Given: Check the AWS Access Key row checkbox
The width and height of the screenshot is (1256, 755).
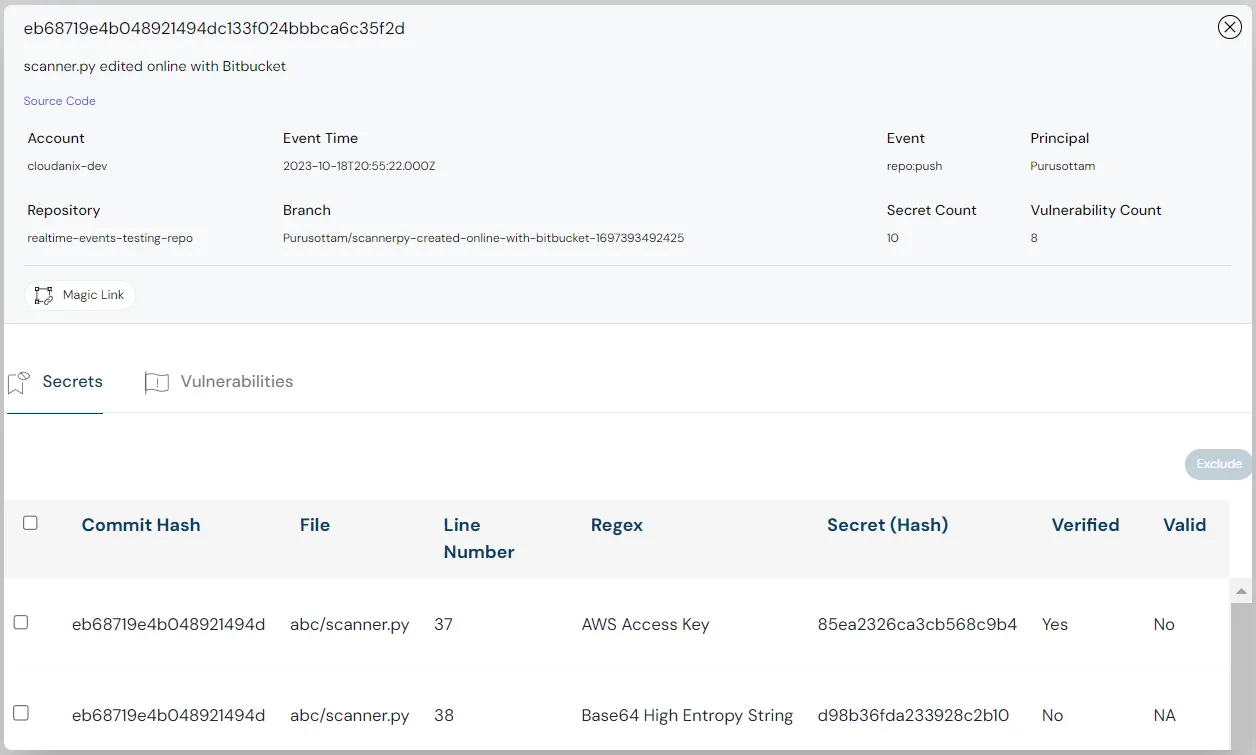Looking at the screenshot, I should (x=21, y=622).
